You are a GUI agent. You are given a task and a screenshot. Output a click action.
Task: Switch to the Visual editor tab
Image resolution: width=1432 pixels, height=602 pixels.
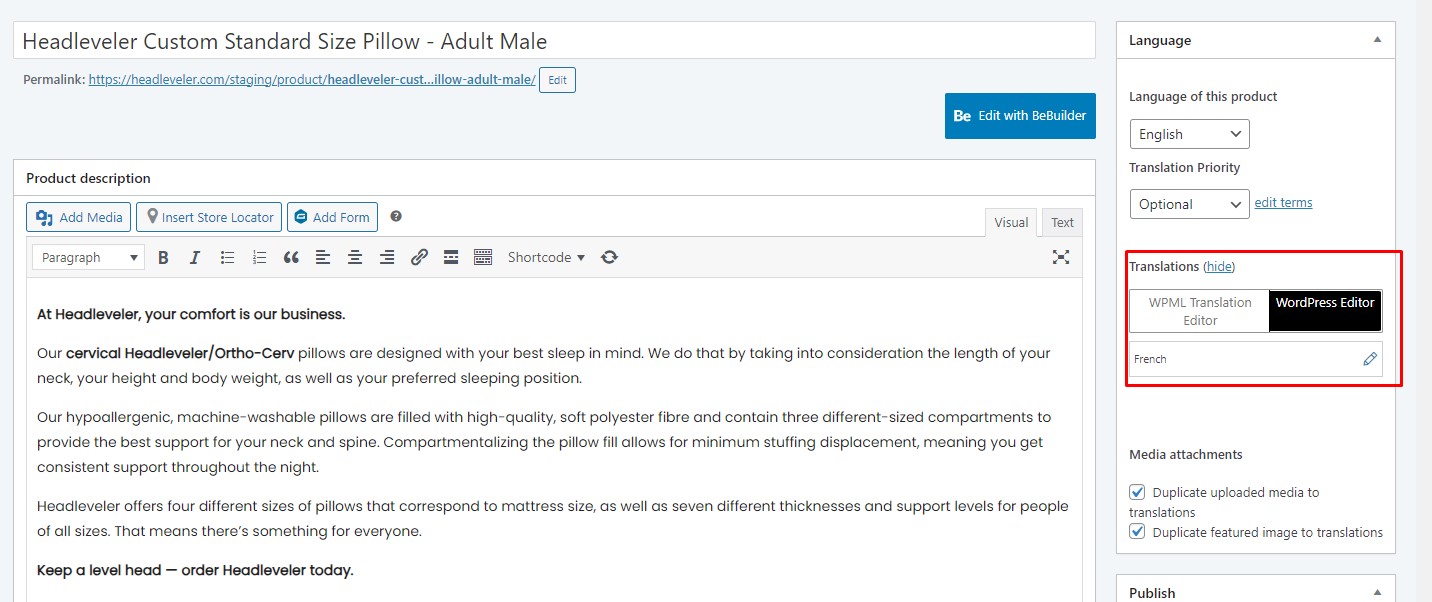(x=1011, y=223)
